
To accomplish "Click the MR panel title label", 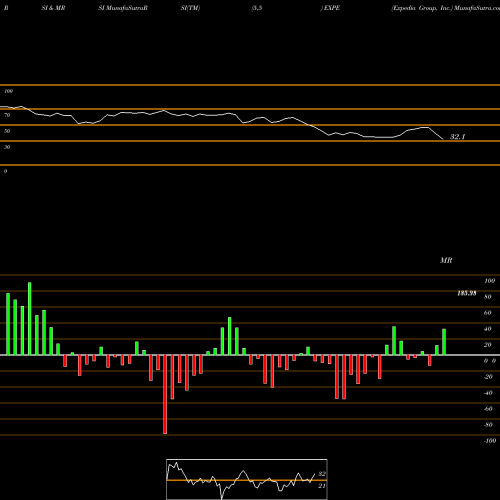I will 446,260.
